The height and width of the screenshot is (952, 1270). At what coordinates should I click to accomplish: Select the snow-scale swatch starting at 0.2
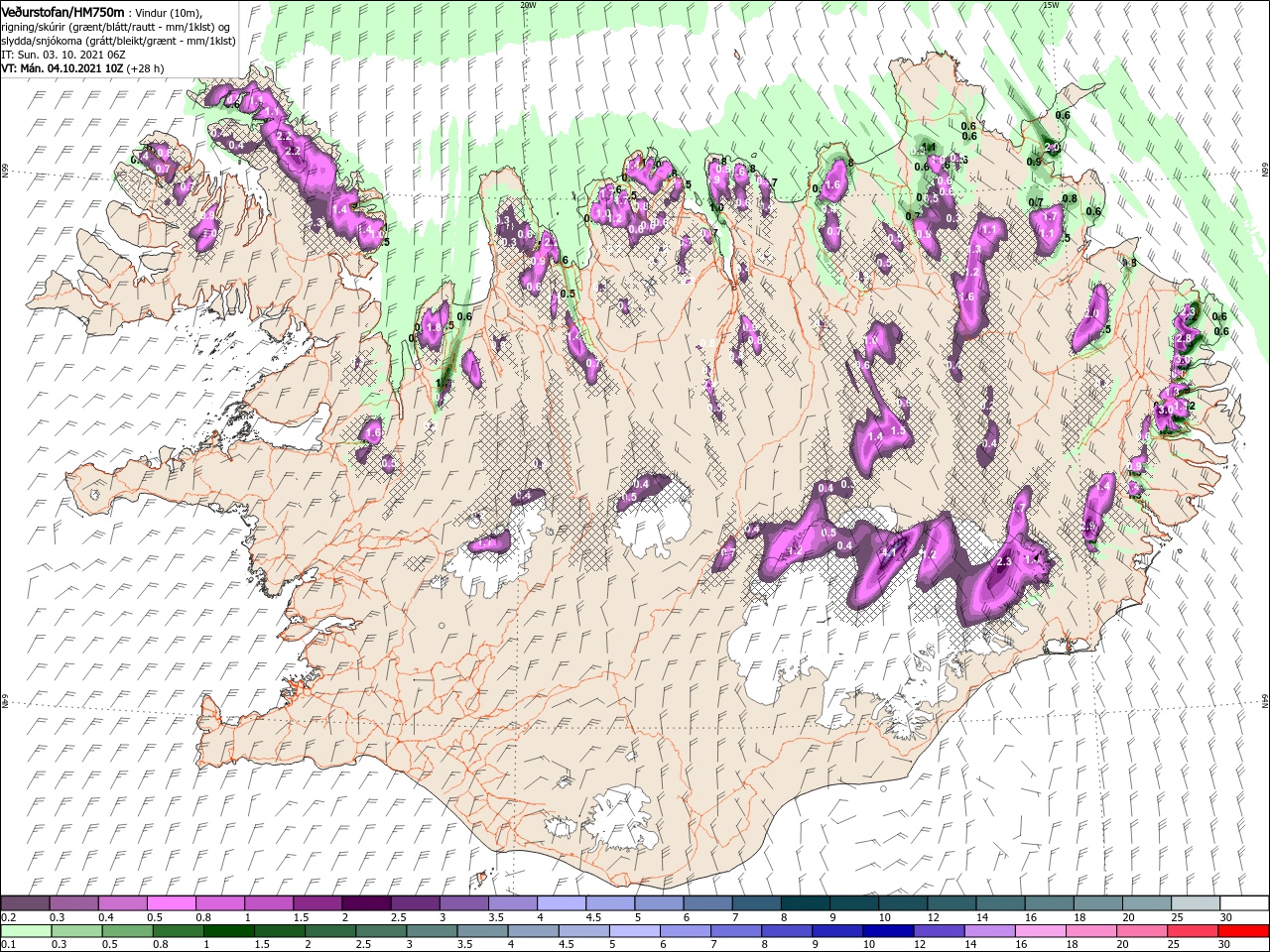point(25,903)
